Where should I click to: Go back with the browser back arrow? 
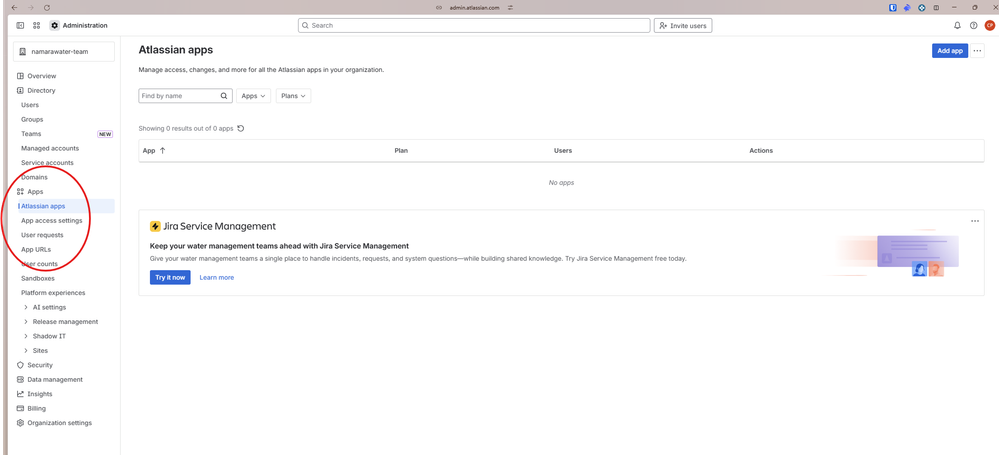15,7
